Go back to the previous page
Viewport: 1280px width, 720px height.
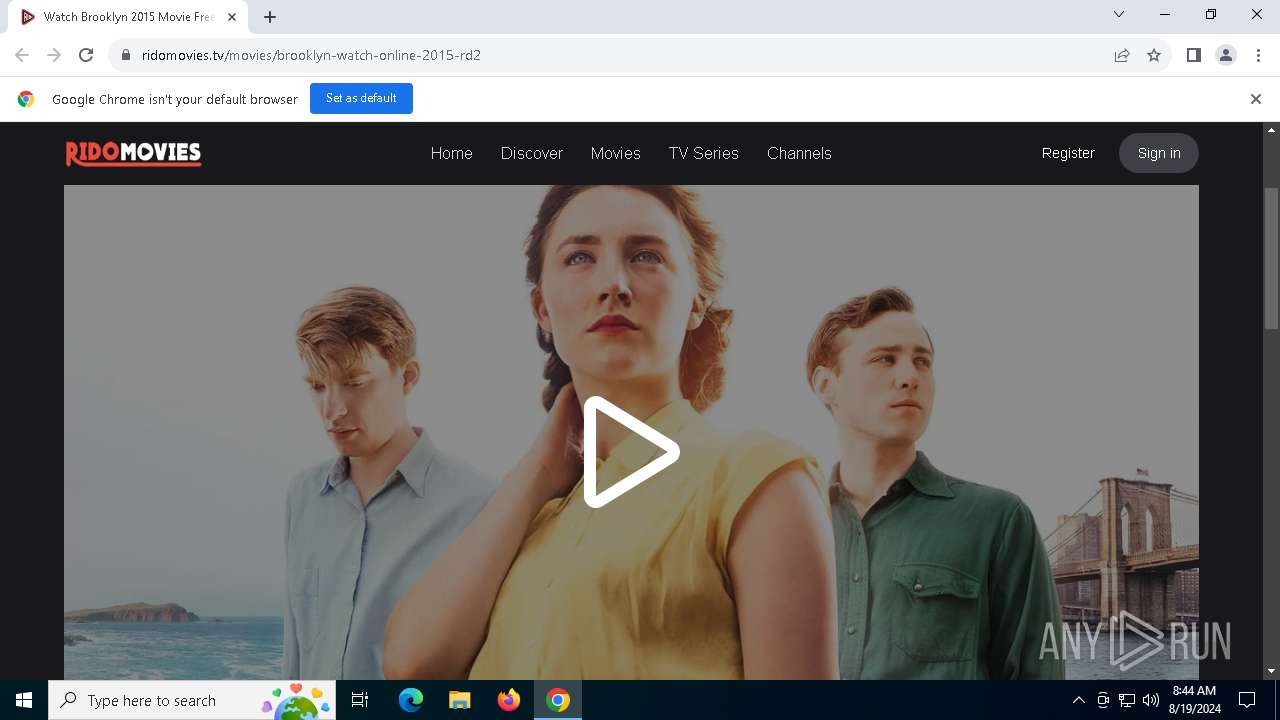point(22,55)
